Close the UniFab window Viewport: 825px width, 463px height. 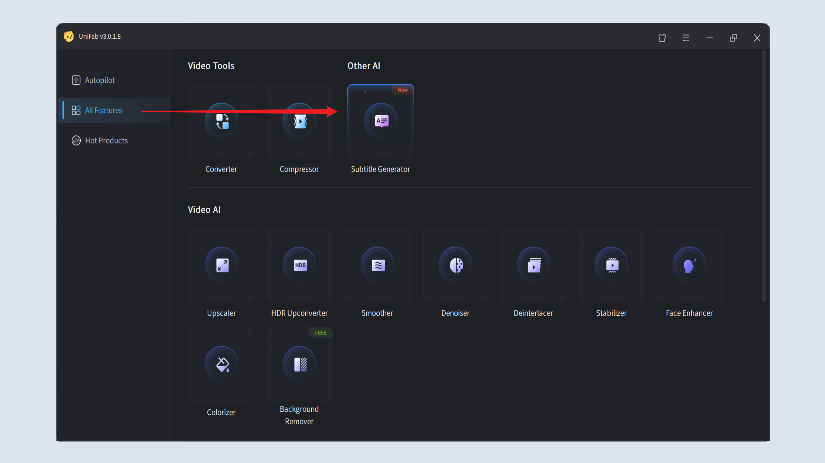(x=757, y=38)
